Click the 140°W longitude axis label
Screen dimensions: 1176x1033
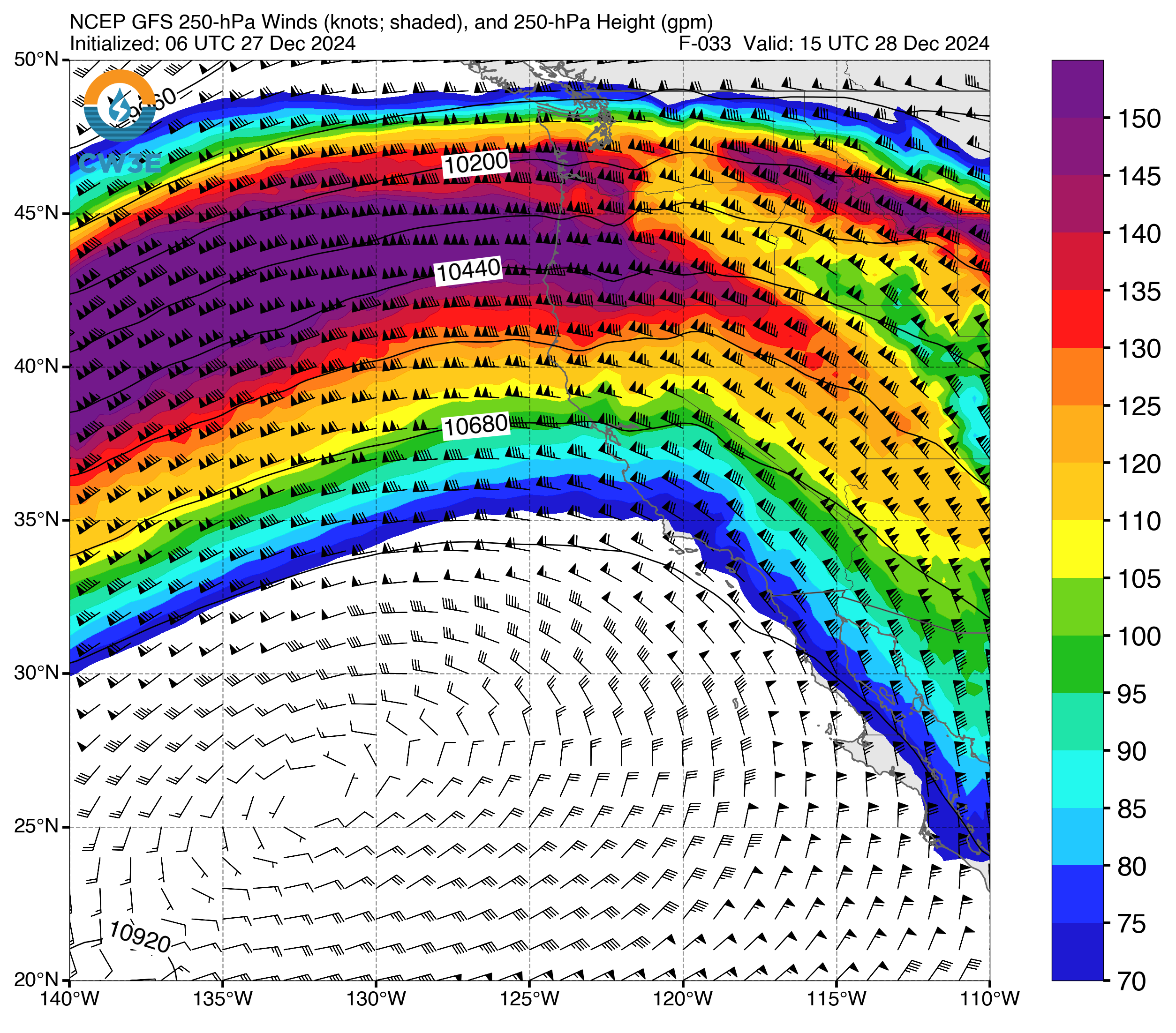pos(69,999)
